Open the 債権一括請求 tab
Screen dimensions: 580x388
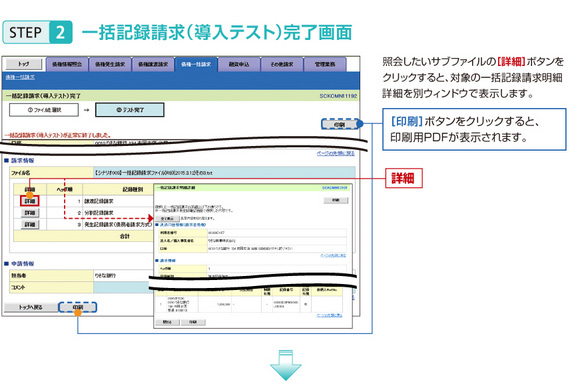196,64
